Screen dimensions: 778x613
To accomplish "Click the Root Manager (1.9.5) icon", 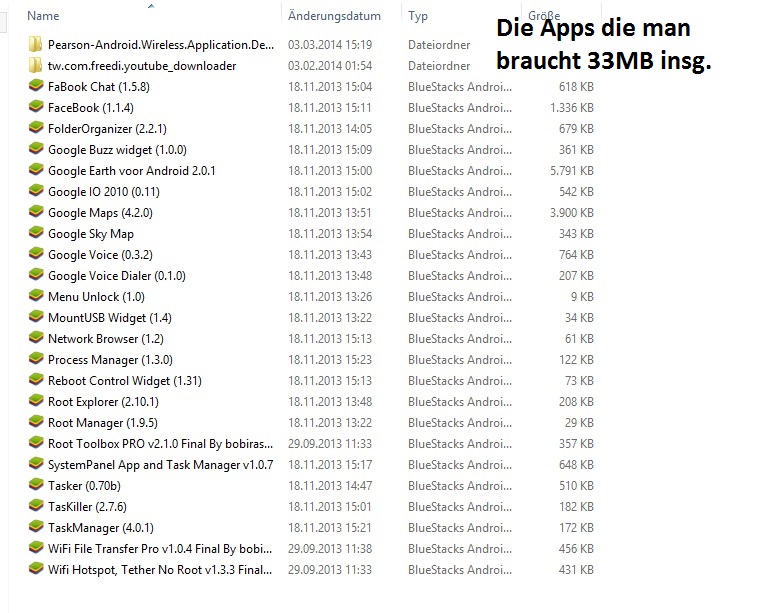I will pyautogui.click(x=36, y=422).
